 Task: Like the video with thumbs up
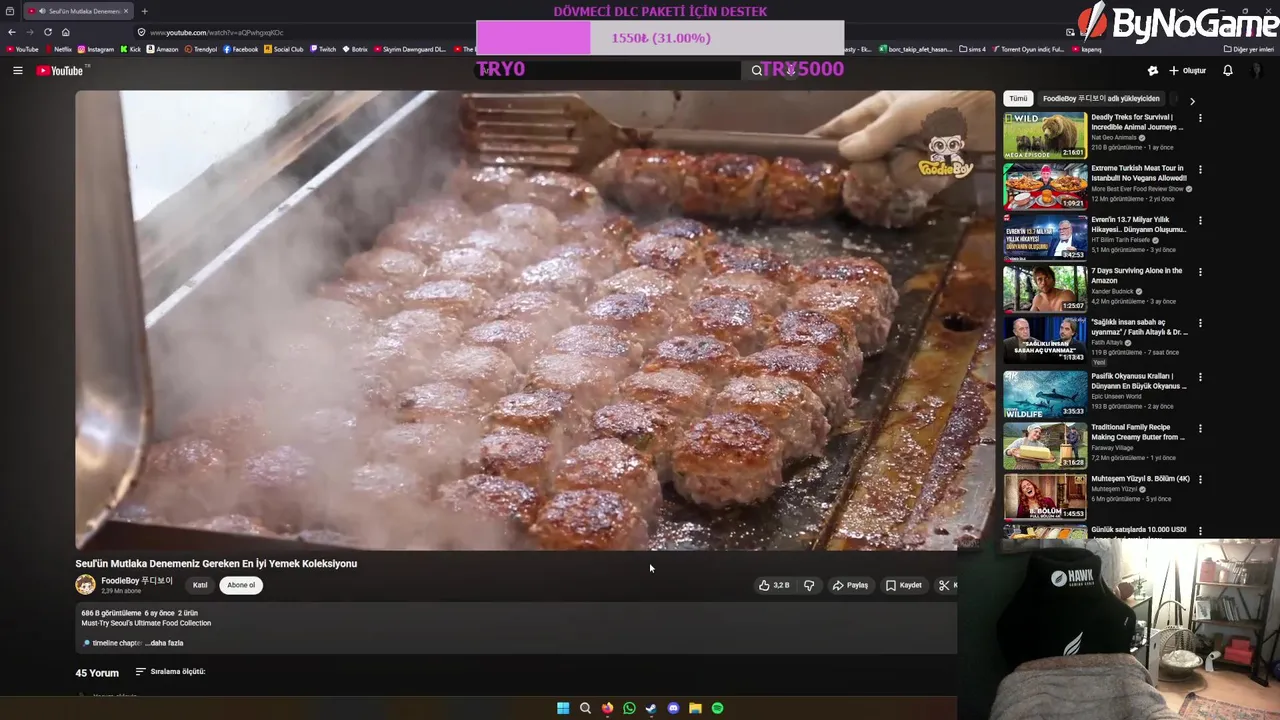[774, 585]
